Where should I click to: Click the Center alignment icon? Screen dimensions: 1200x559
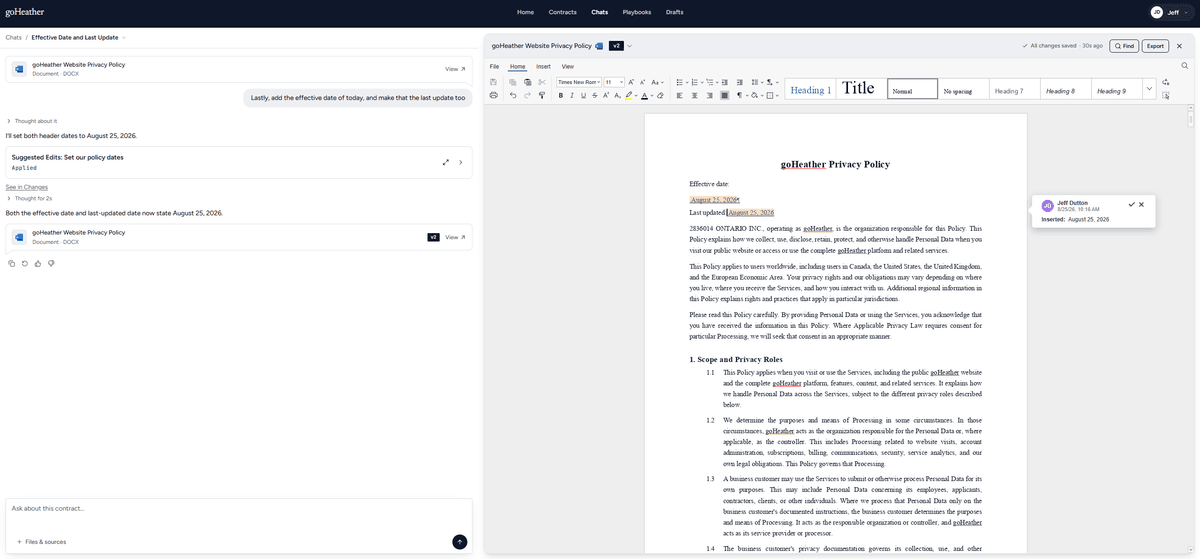(694, 95)
